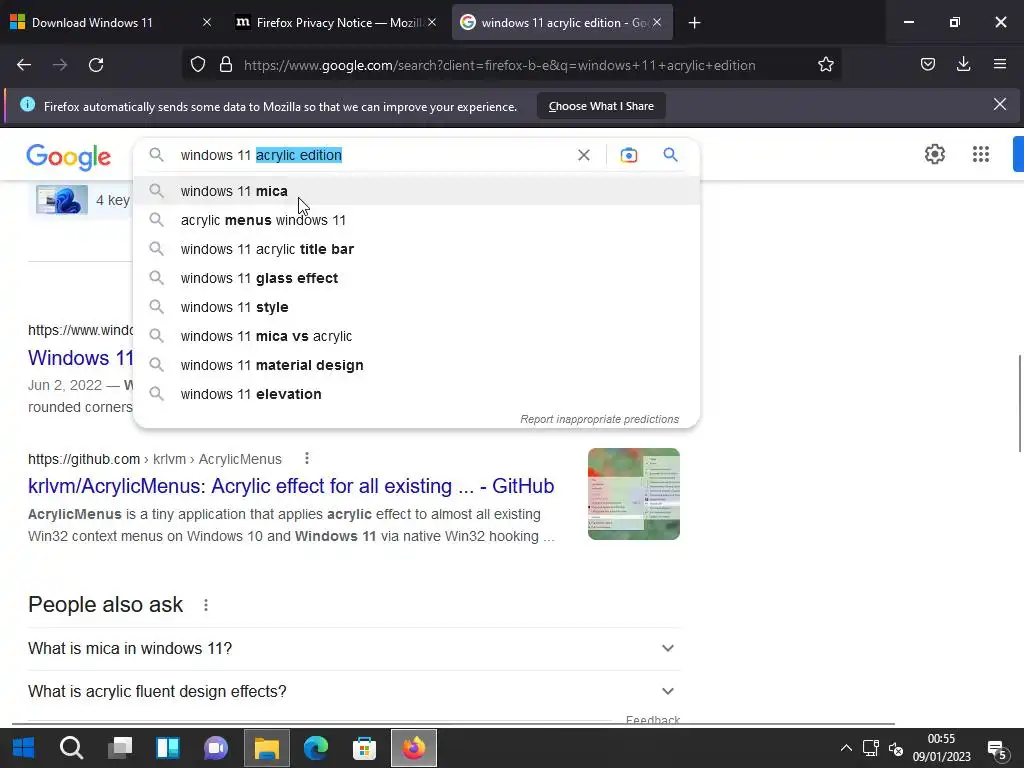1024x768 pixels.
Task: Close the Download Windows 11 tab
Action: tap(206, 22)
